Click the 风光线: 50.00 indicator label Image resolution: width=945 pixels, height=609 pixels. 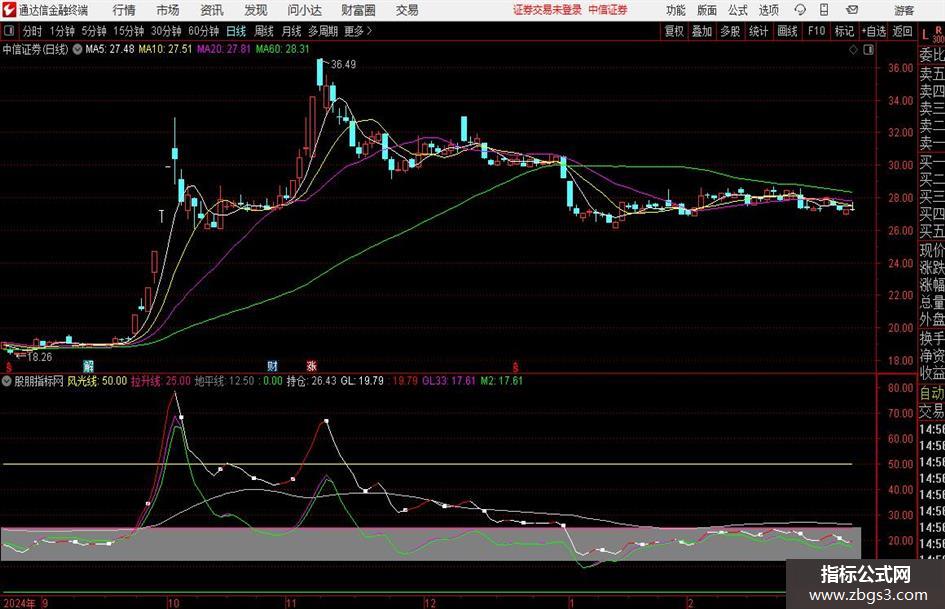point(96,381)
